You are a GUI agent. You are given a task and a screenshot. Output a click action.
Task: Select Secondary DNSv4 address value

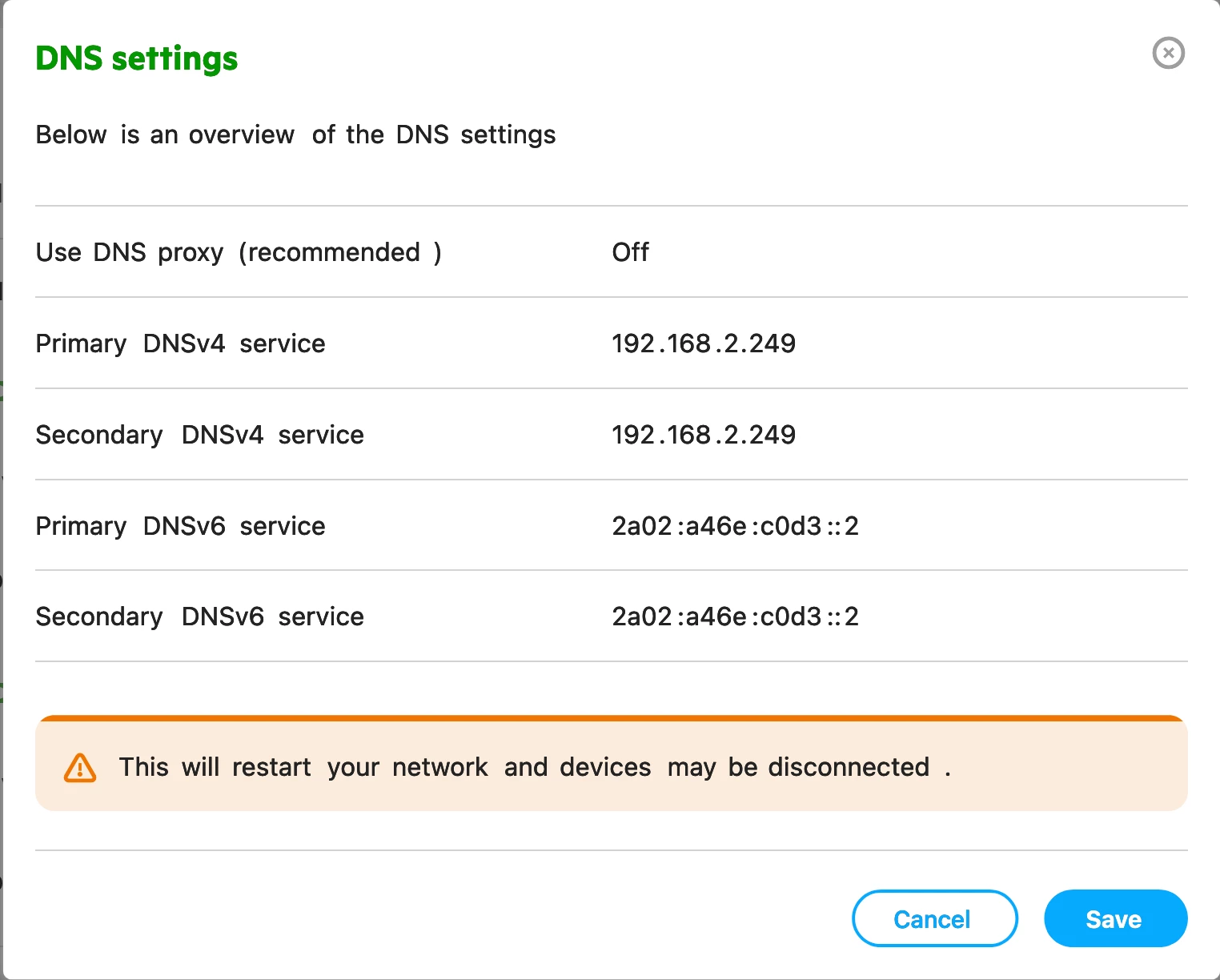pyautogui.click(x=704, y=435)
